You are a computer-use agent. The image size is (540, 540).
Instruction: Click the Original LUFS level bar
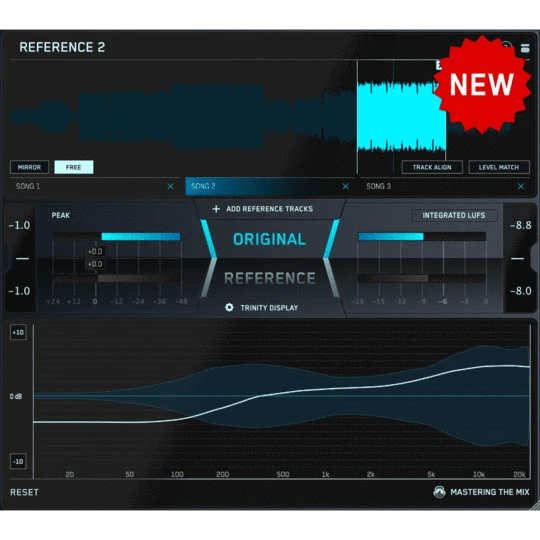tap(391, 236)
